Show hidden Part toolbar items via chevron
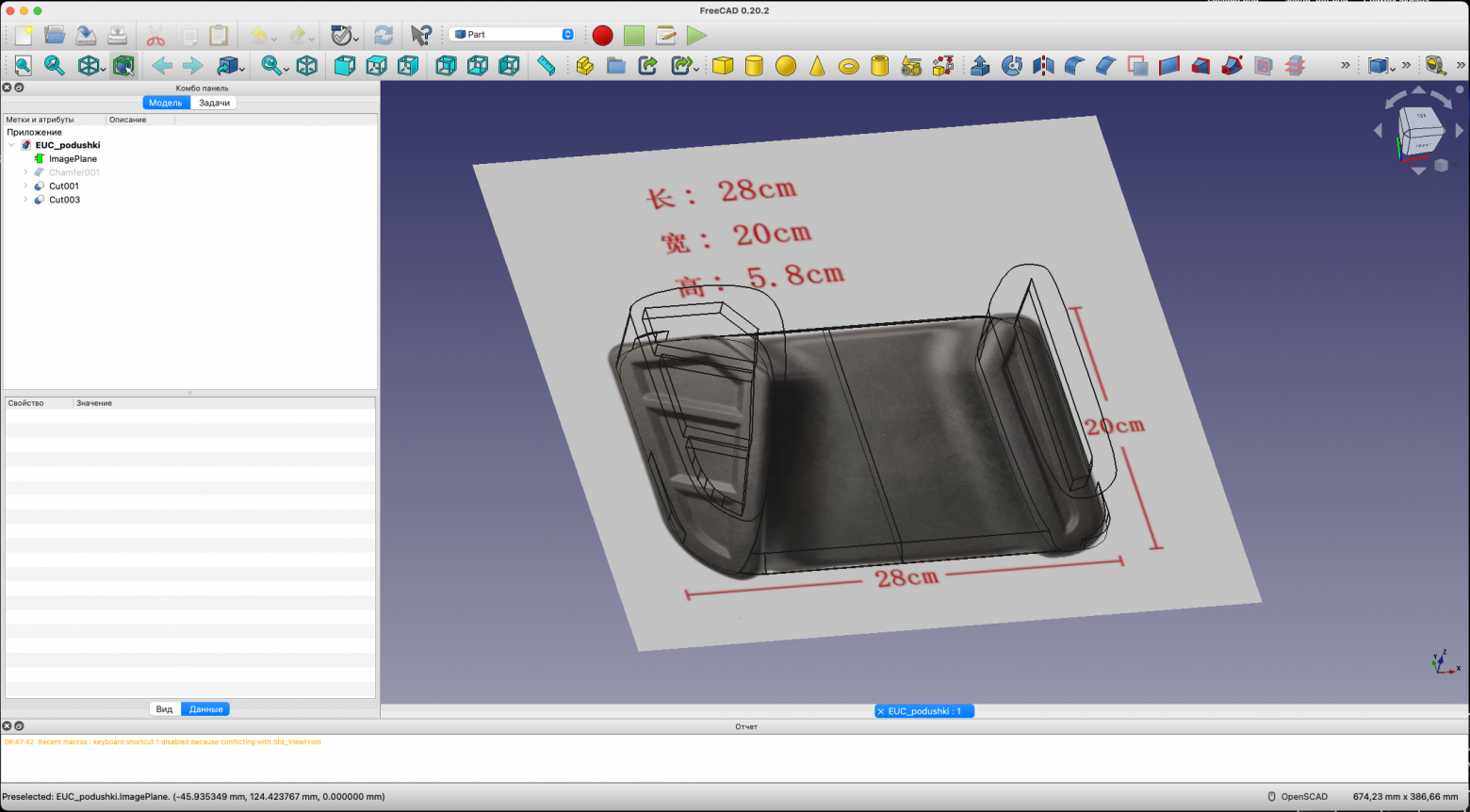The image size is (1470, 812). (x=1346, y=65)
